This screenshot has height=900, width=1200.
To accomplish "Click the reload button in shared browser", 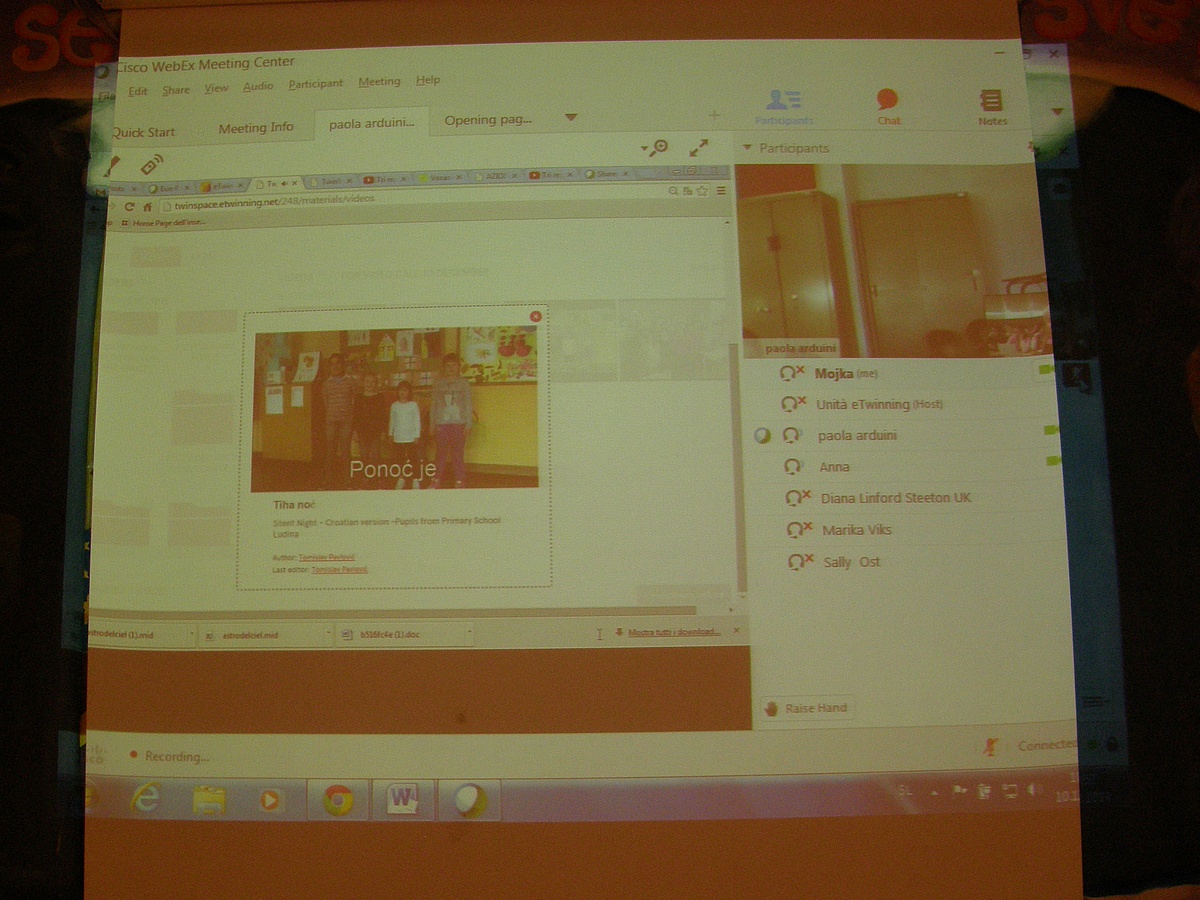I will coord(129,206).
